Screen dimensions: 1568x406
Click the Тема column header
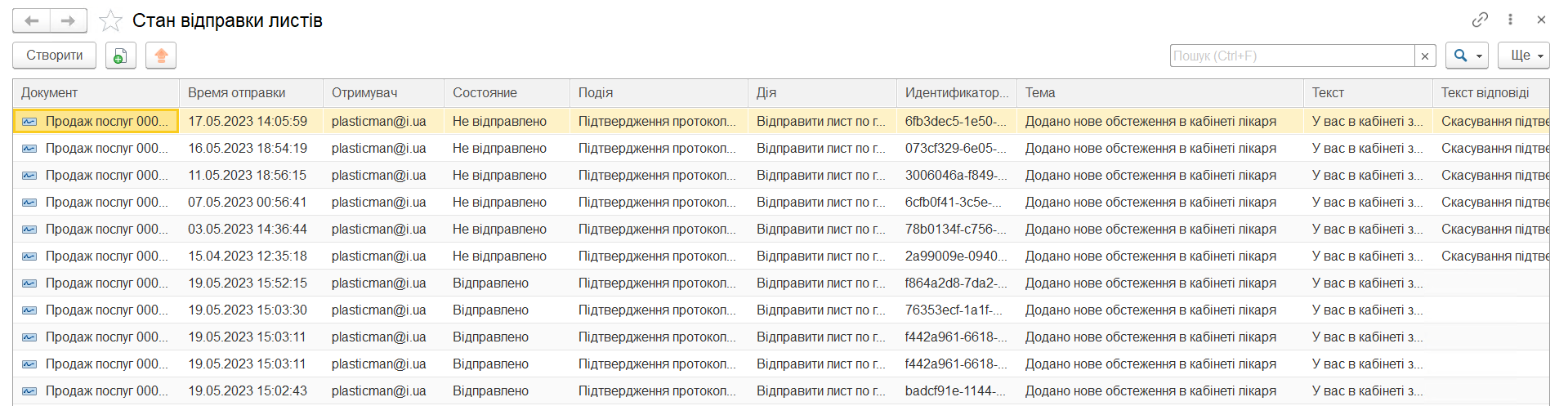1040,93
